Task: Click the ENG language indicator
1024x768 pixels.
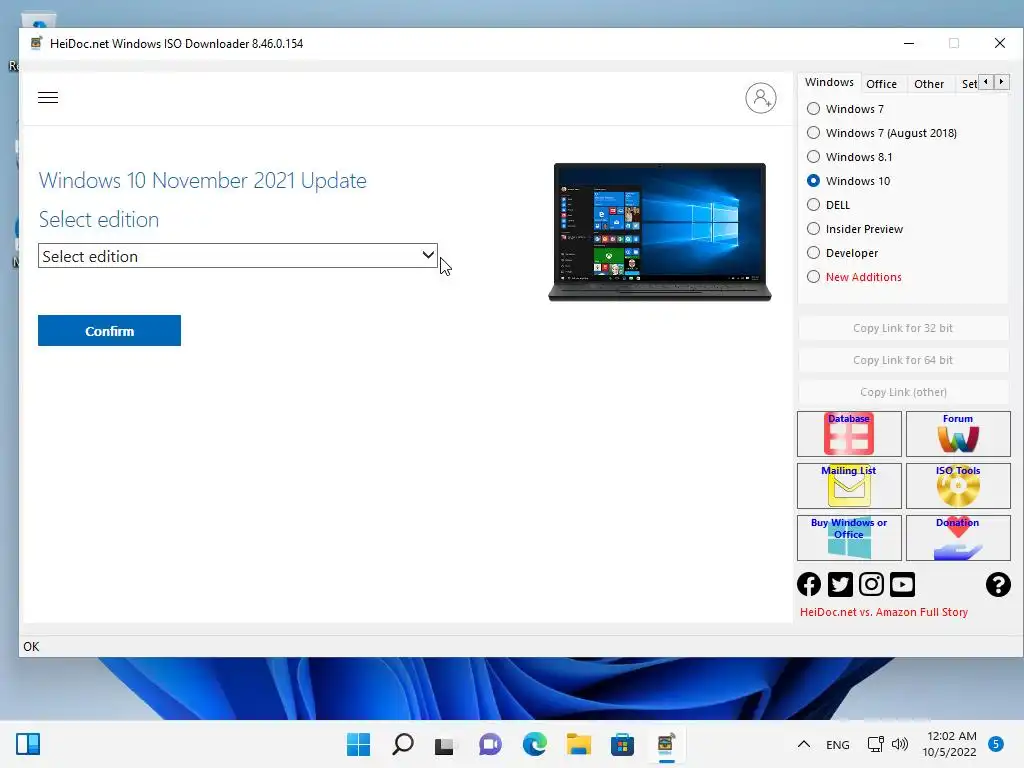Action: coord(837,744)
